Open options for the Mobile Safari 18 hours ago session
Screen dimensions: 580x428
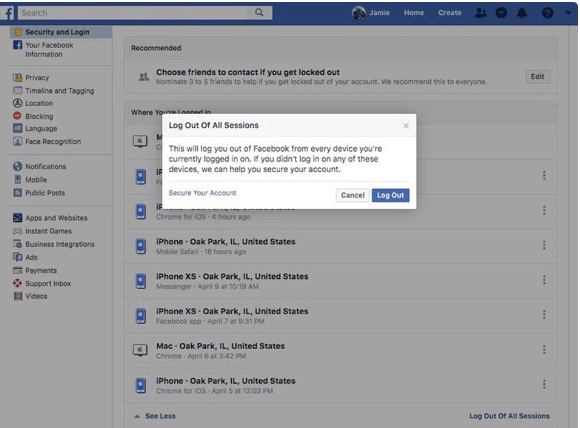544,245
